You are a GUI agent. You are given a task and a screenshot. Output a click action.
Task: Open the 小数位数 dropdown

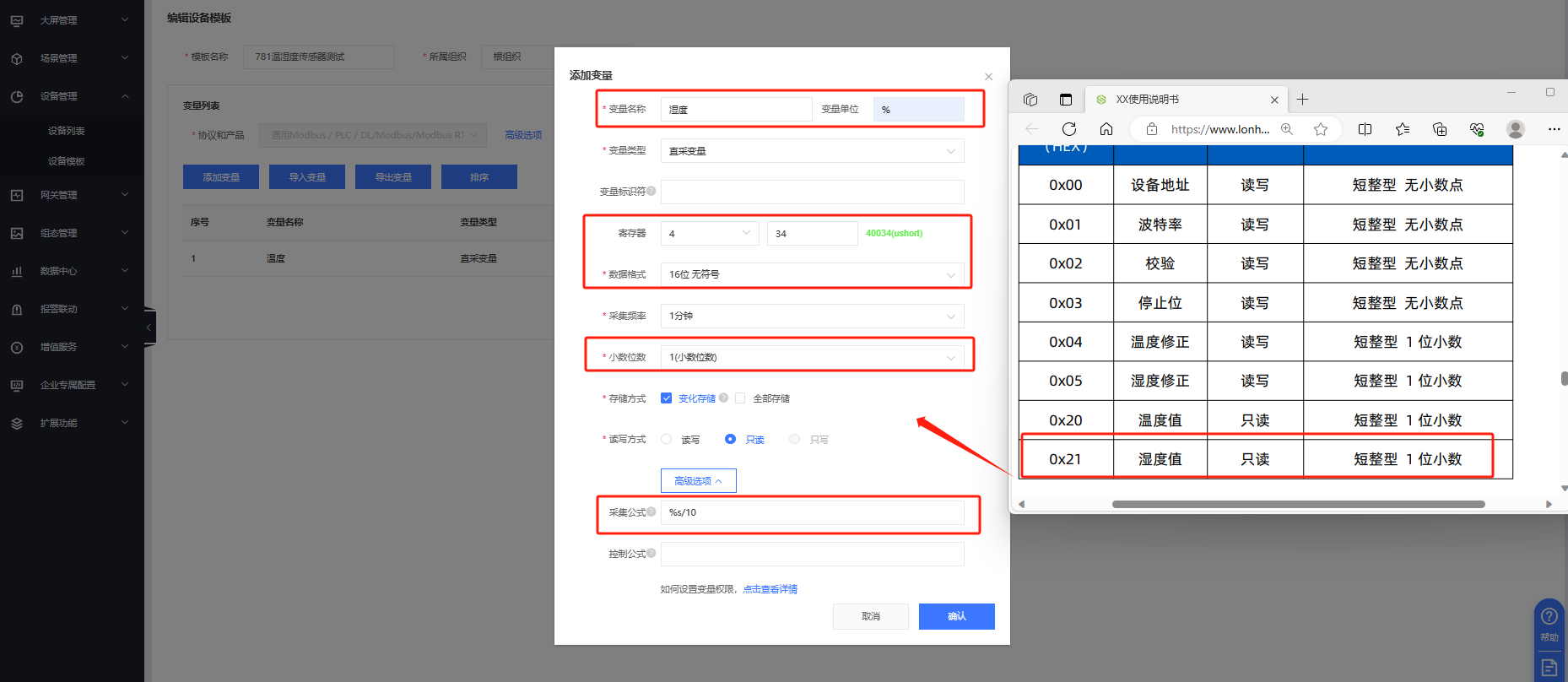point(812,357)
